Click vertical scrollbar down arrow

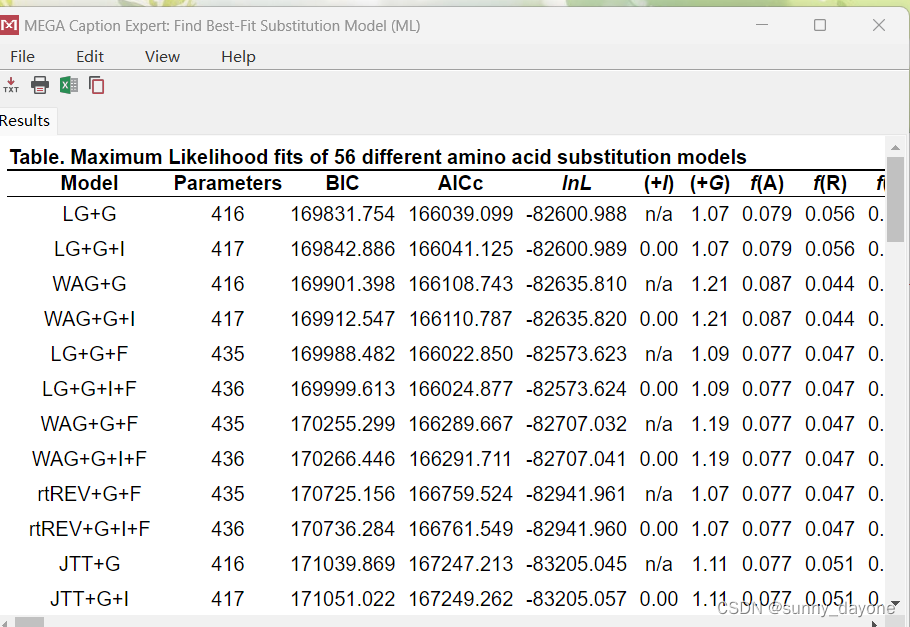tap(895, 604)
